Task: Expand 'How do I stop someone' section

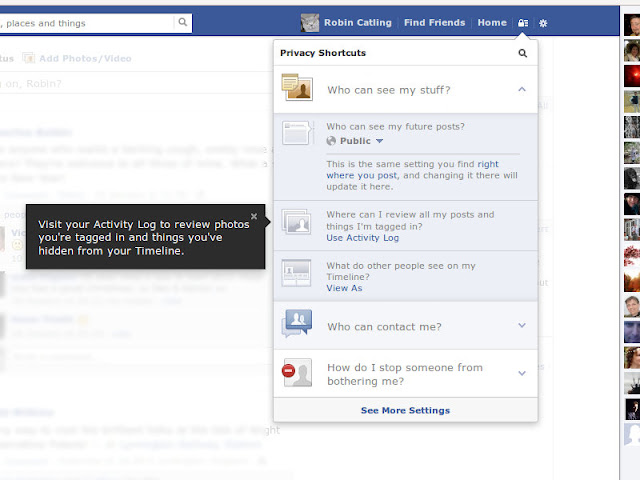Action: pyautogui.click(x=522, y=373)
